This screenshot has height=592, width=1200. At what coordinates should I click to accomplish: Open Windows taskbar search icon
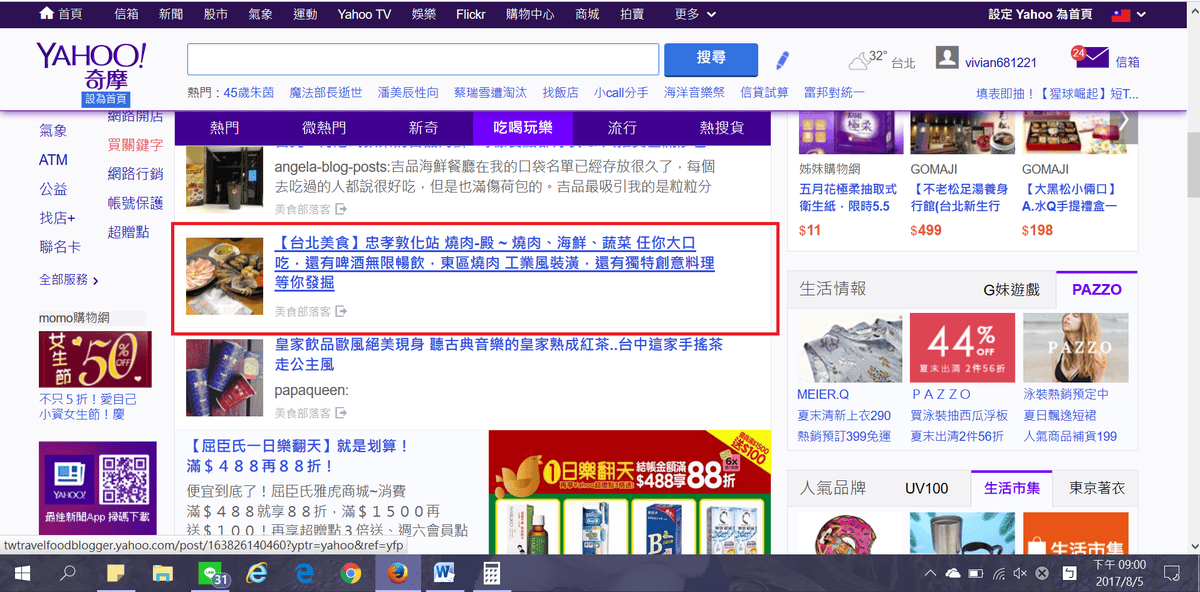[69, 574]
